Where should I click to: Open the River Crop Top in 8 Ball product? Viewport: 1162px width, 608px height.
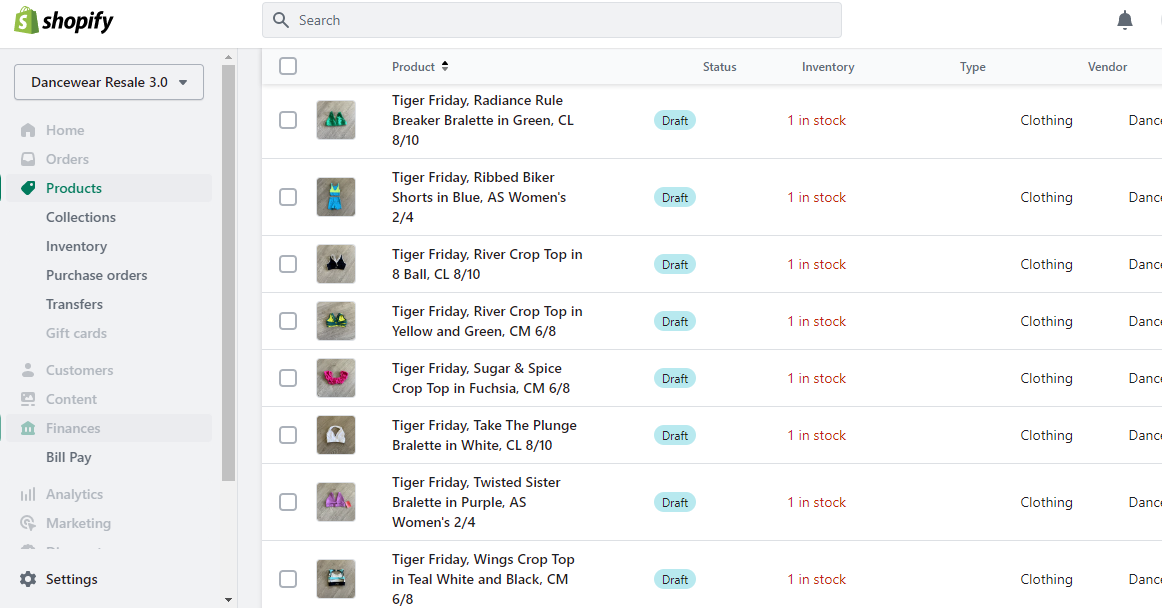click(487, 264)
